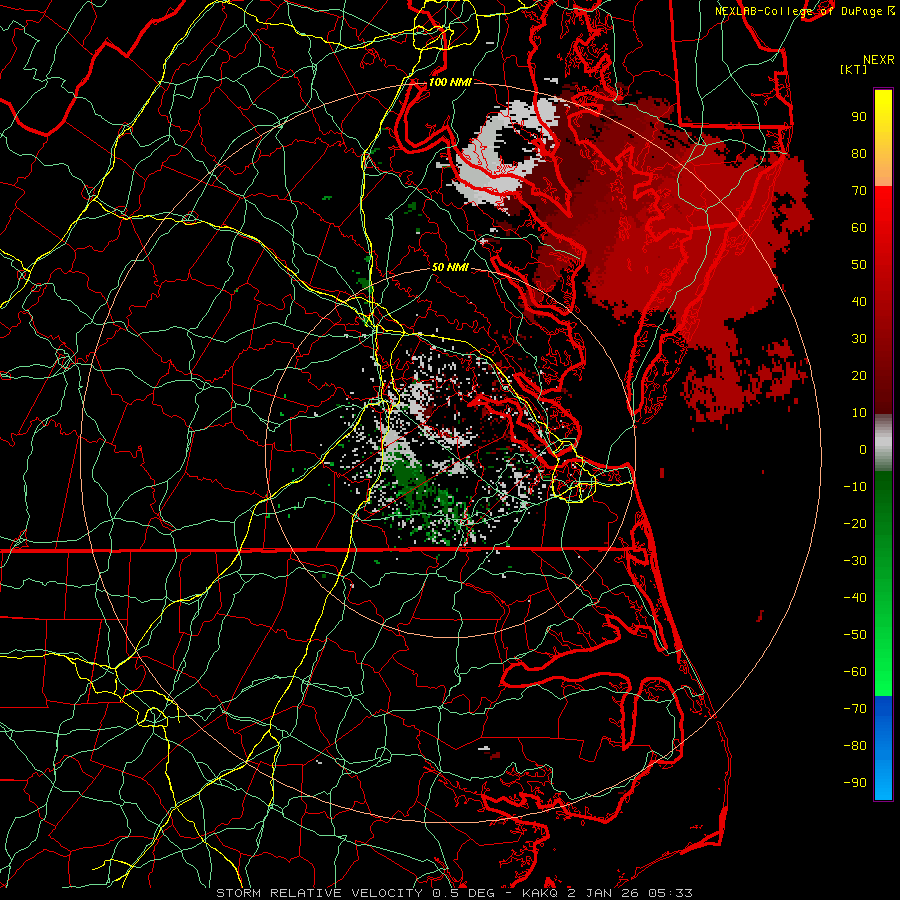Click the -70 value on the velocity scale
The width and height of the screenshot is (900, 900).
coord(855,709)
